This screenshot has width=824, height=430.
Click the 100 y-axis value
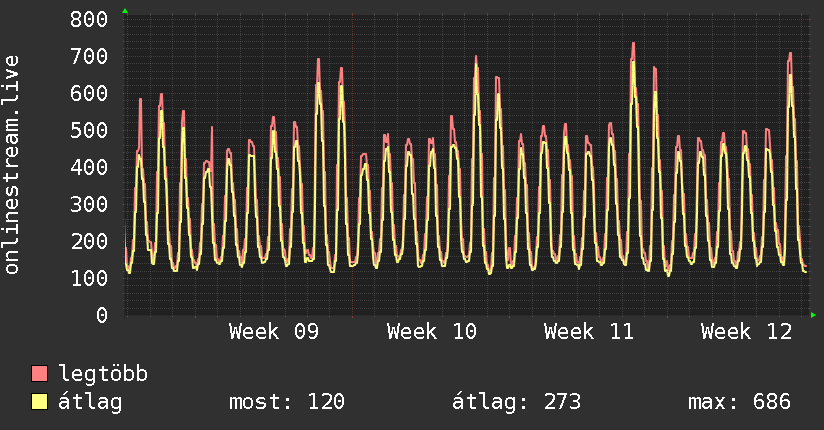coord(89,278)
